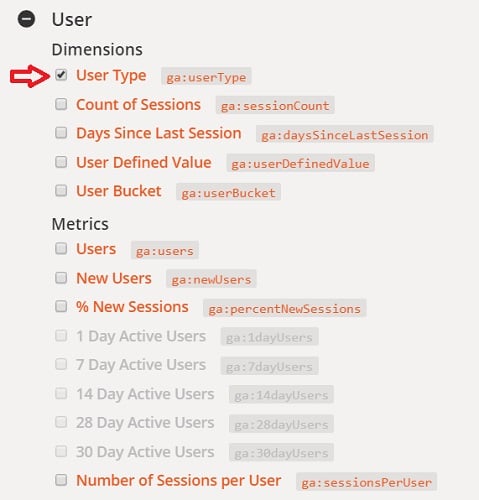Click the ga:sessionCount code tag
The width and height of the screenshot is (479, 500).
point(275,106)
